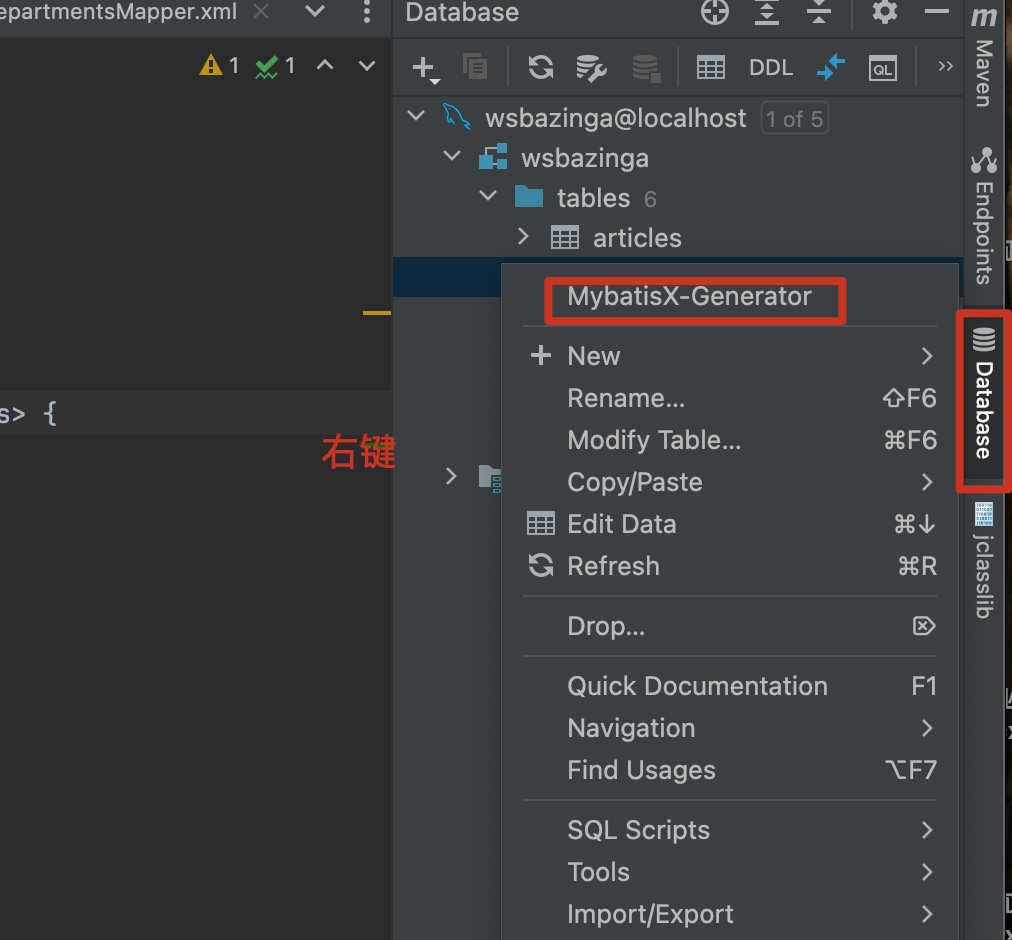
Task: Open Data Source Properties wrench icon
Action: point(591,68)
